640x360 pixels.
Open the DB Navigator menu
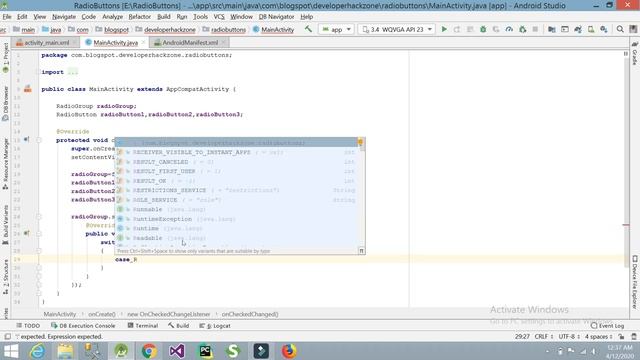click(x=276, y=17)
